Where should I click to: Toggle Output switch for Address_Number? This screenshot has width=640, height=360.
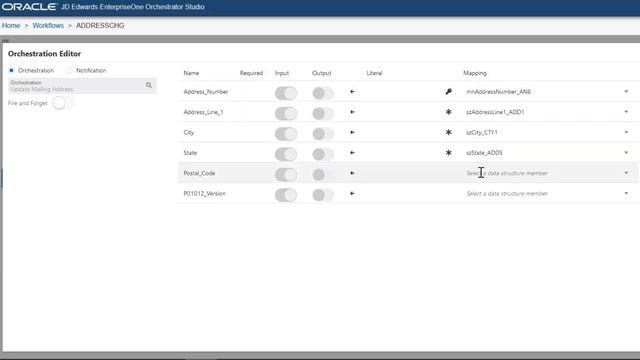point(323,93)
